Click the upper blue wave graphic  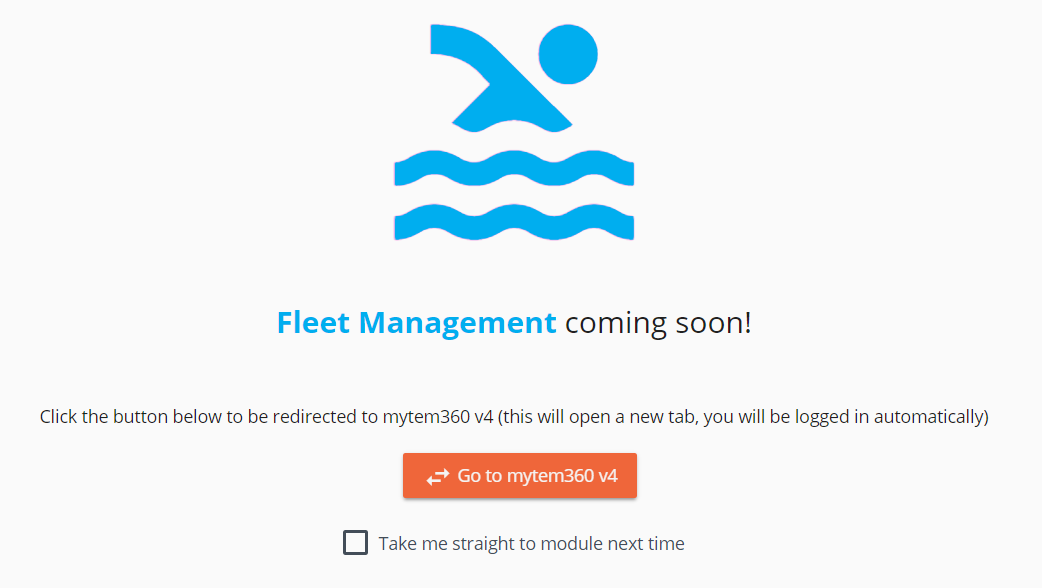(514, 170)
